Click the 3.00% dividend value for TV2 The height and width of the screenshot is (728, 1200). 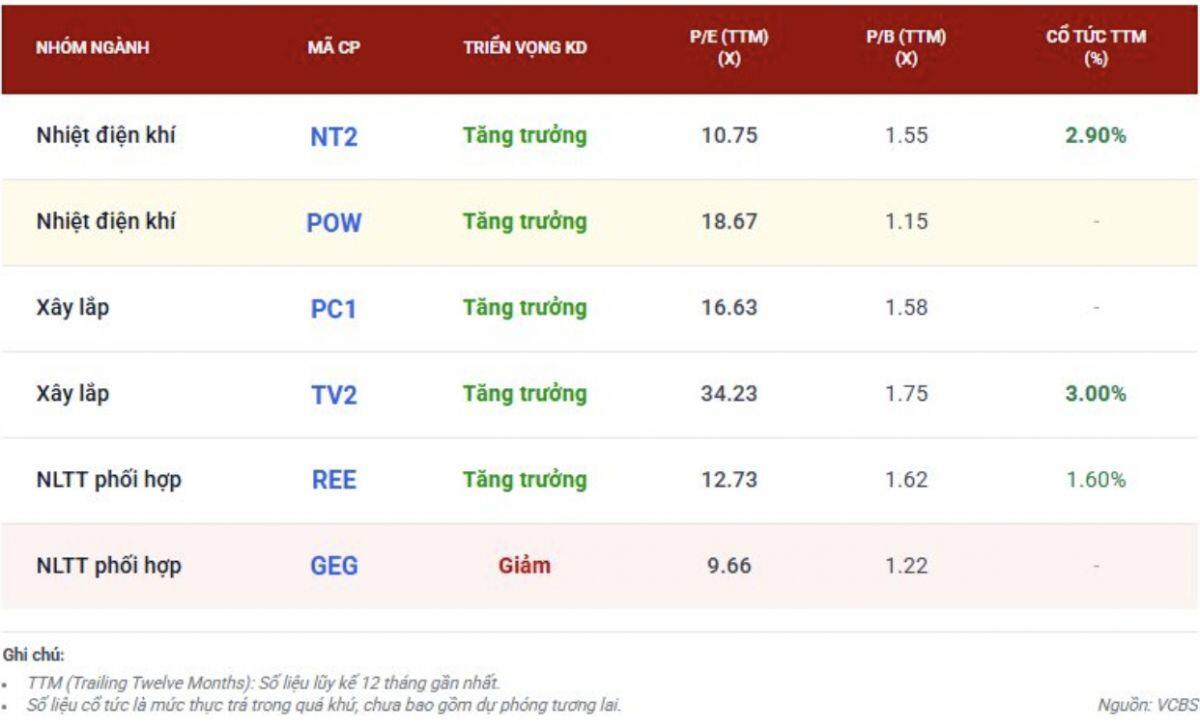(1096, 394)
